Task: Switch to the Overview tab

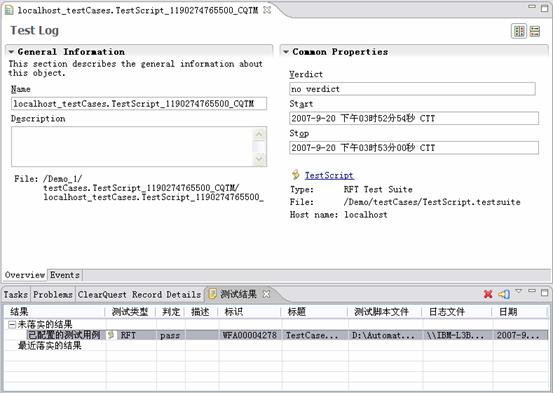Action: point(25,275)
